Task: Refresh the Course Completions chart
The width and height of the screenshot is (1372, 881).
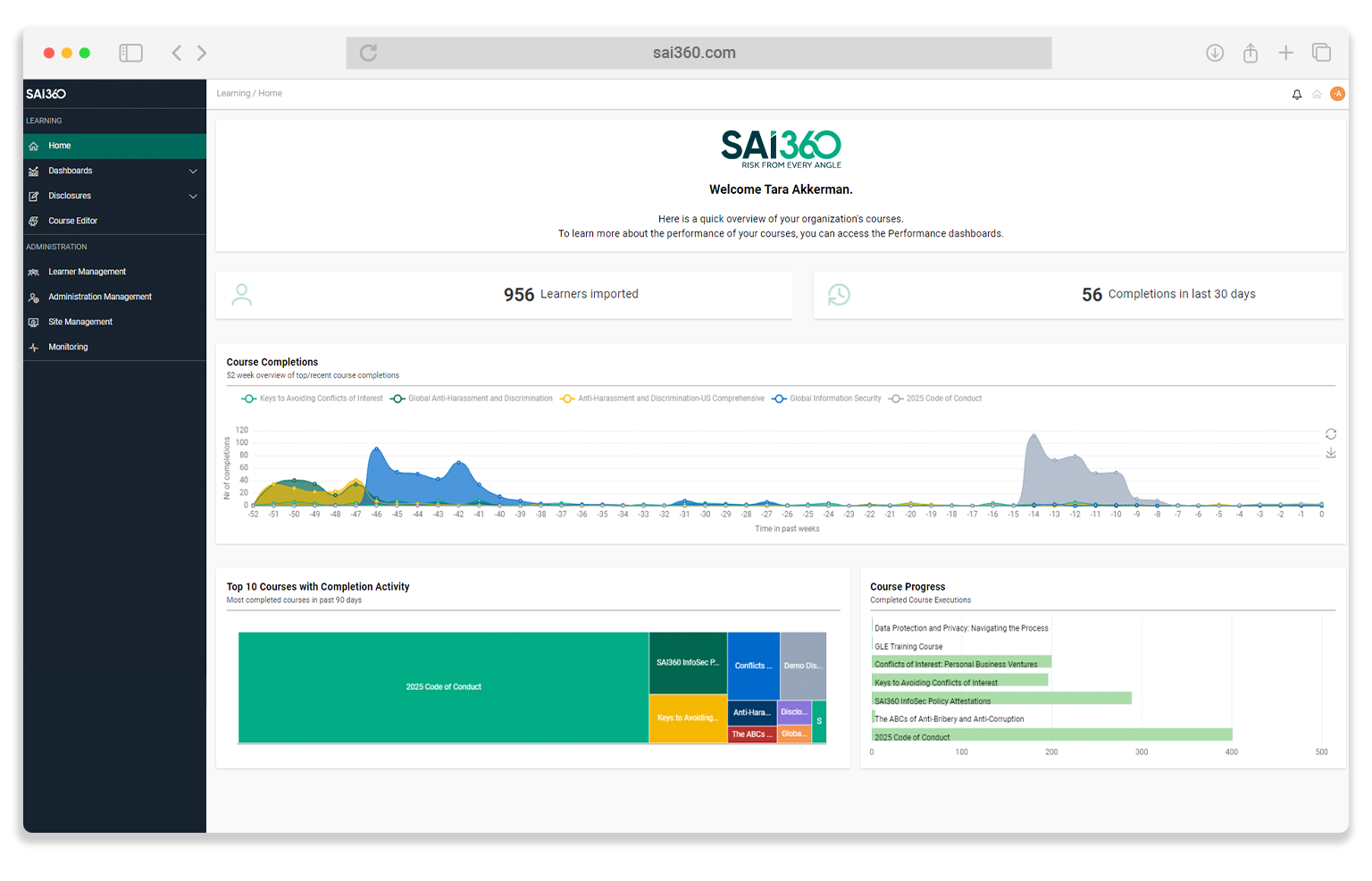Action: click(x=1331, y=434)
